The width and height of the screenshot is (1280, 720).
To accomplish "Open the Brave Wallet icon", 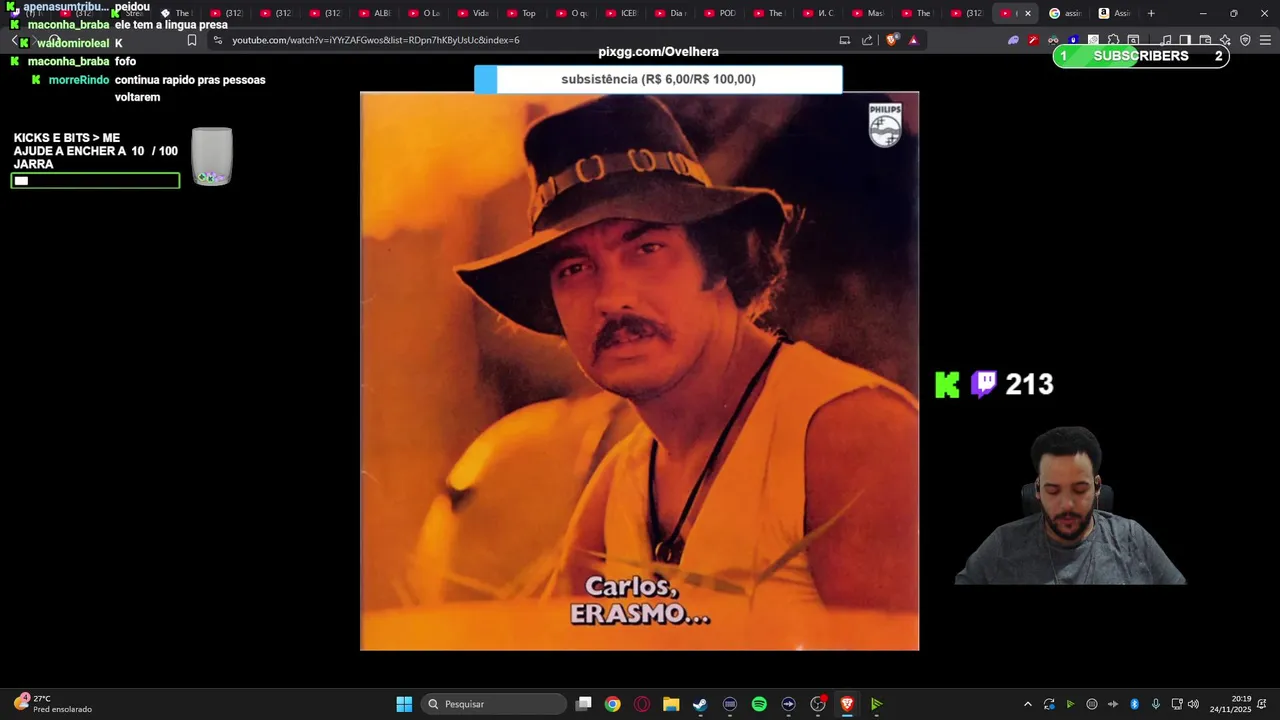I will click(x=1205, y=40).
